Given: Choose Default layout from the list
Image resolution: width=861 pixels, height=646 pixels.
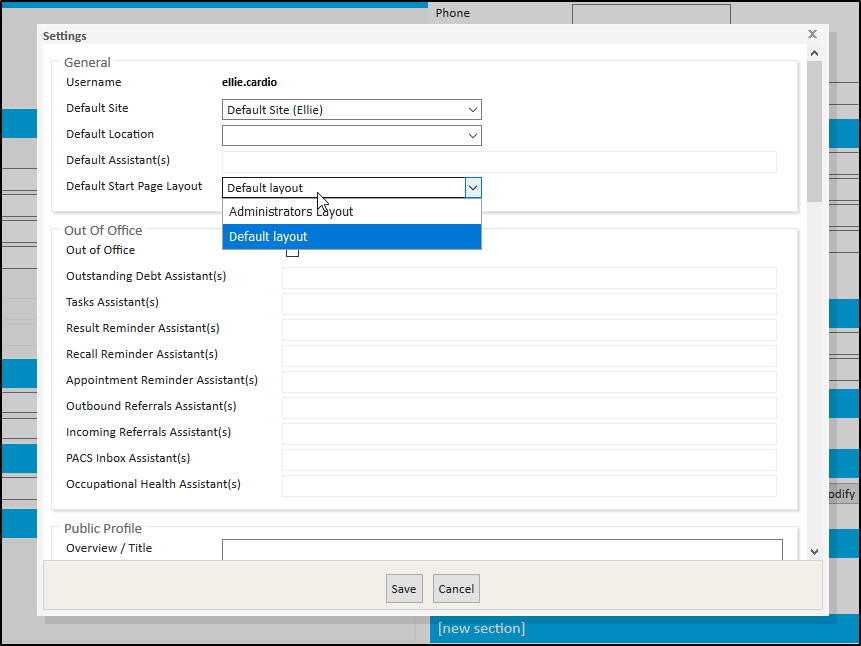Looking at the screenshot, I should (351, 237).
